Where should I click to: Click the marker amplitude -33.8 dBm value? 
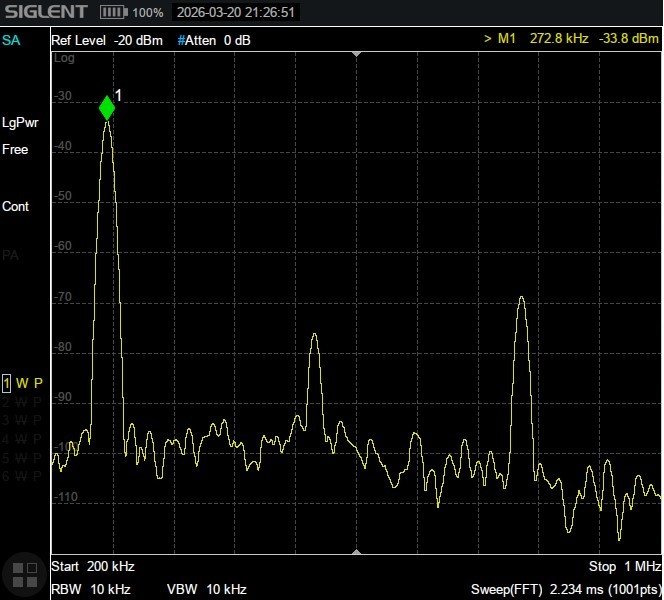click(629, 39)
